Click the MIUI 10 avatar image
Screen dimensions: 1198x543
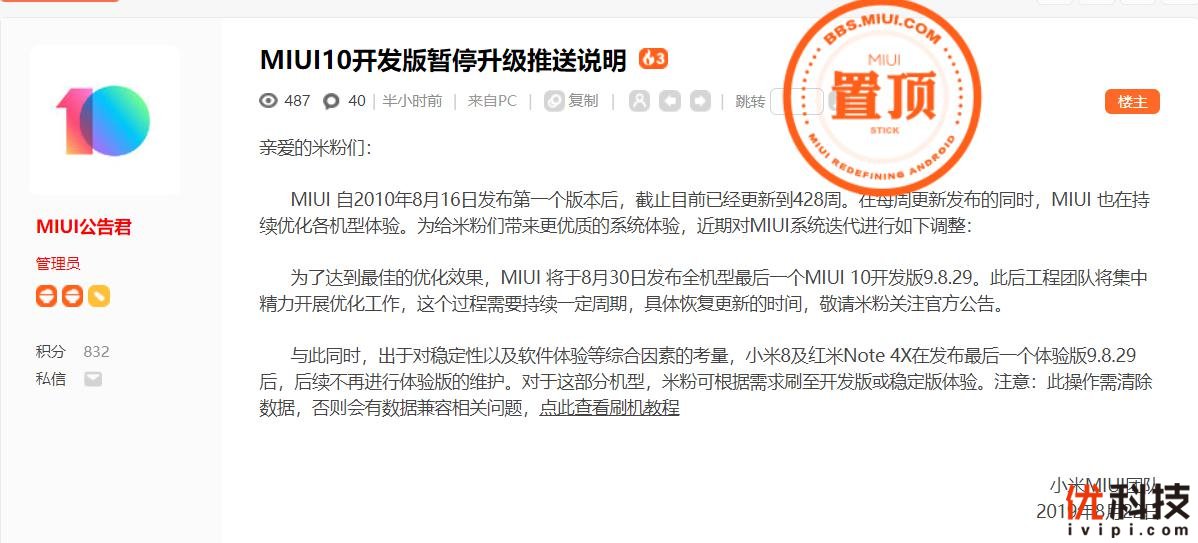[x=105, y=121]
